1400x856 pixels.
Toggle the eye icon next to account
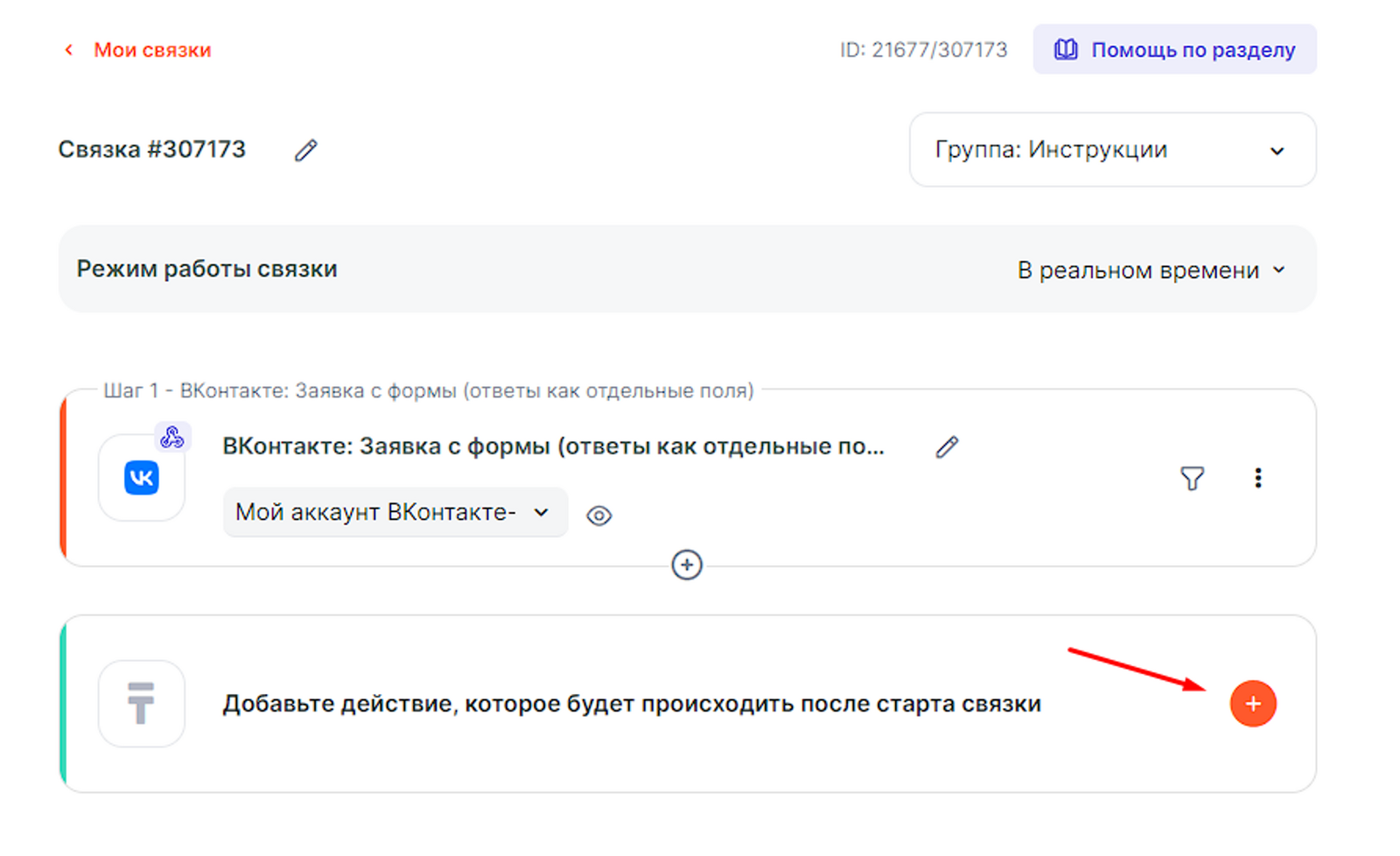pos(599,516)
